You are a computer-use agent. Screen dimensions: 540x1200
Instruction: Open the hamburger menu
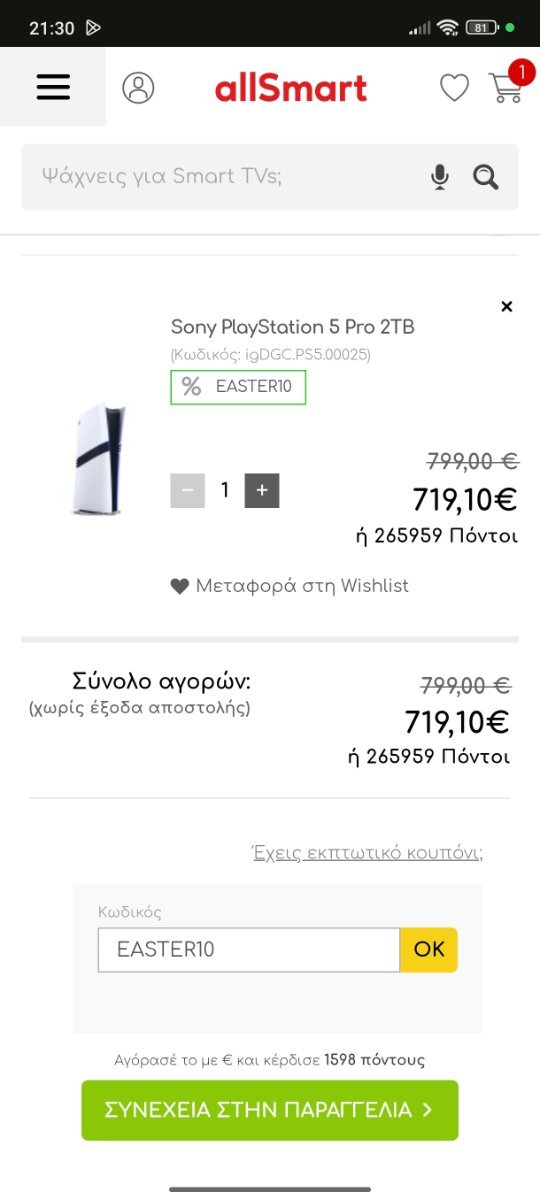click(53, 87)
